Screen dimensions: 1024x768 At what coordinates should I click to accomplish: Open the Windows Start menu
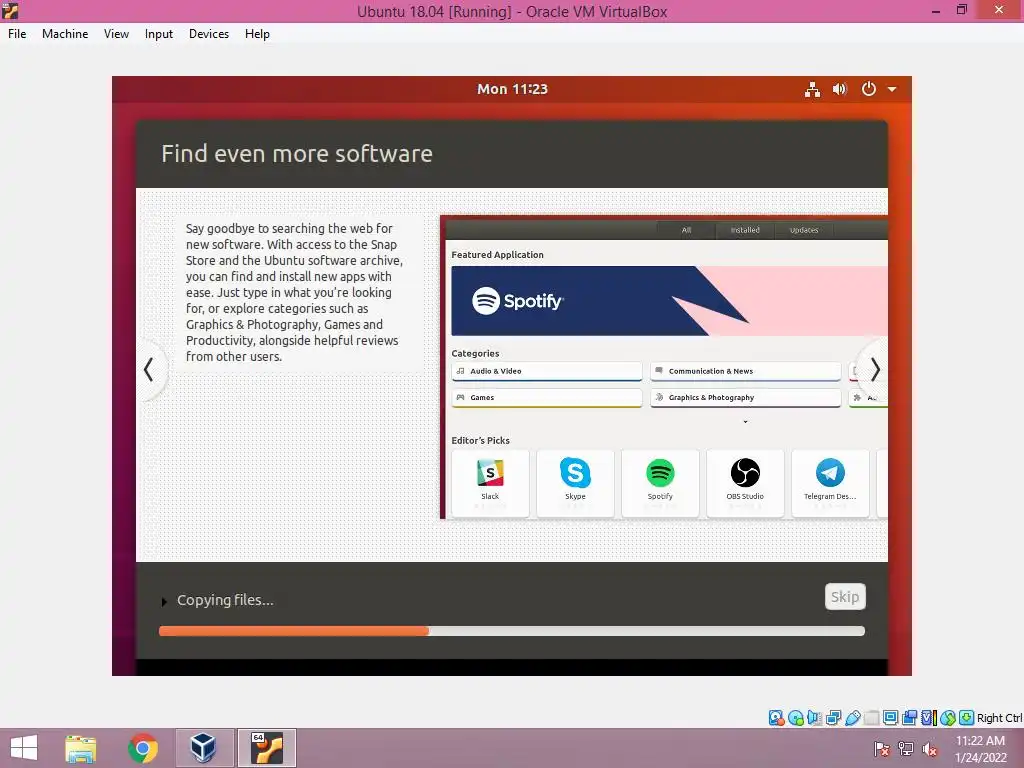pos(24,748)
